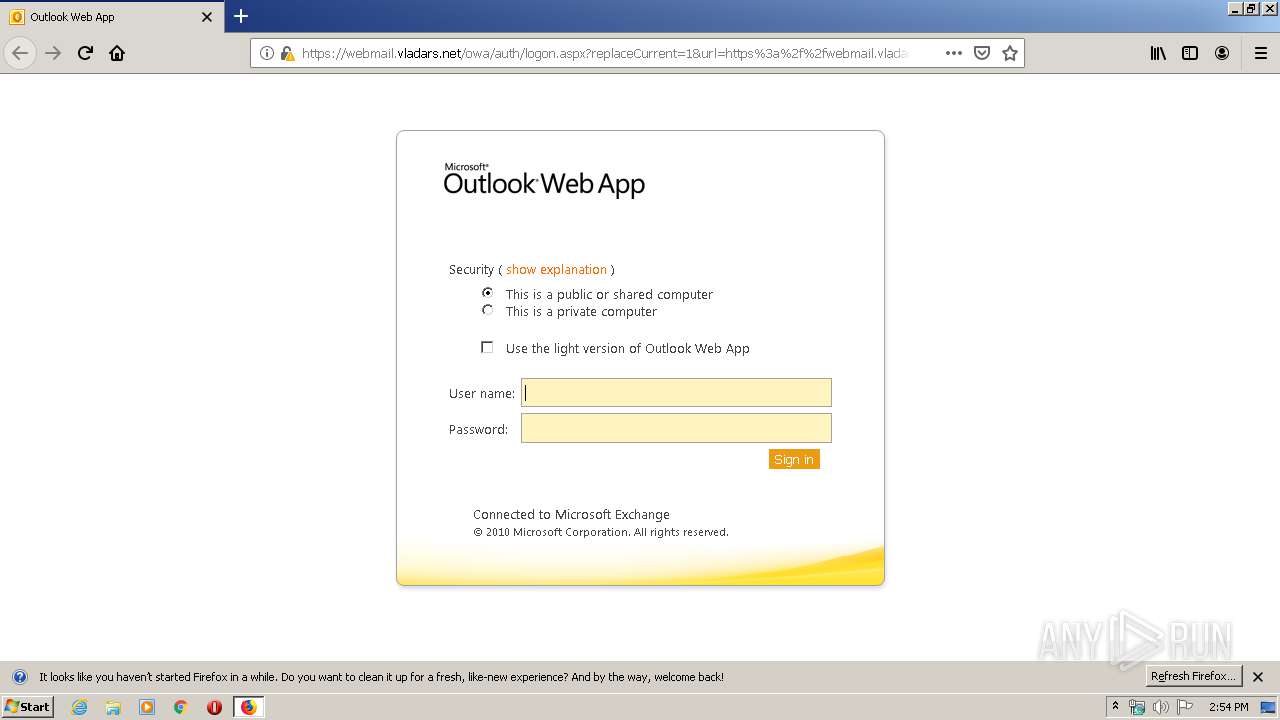
Task: Focus the User name field
Action: (676, 392)
